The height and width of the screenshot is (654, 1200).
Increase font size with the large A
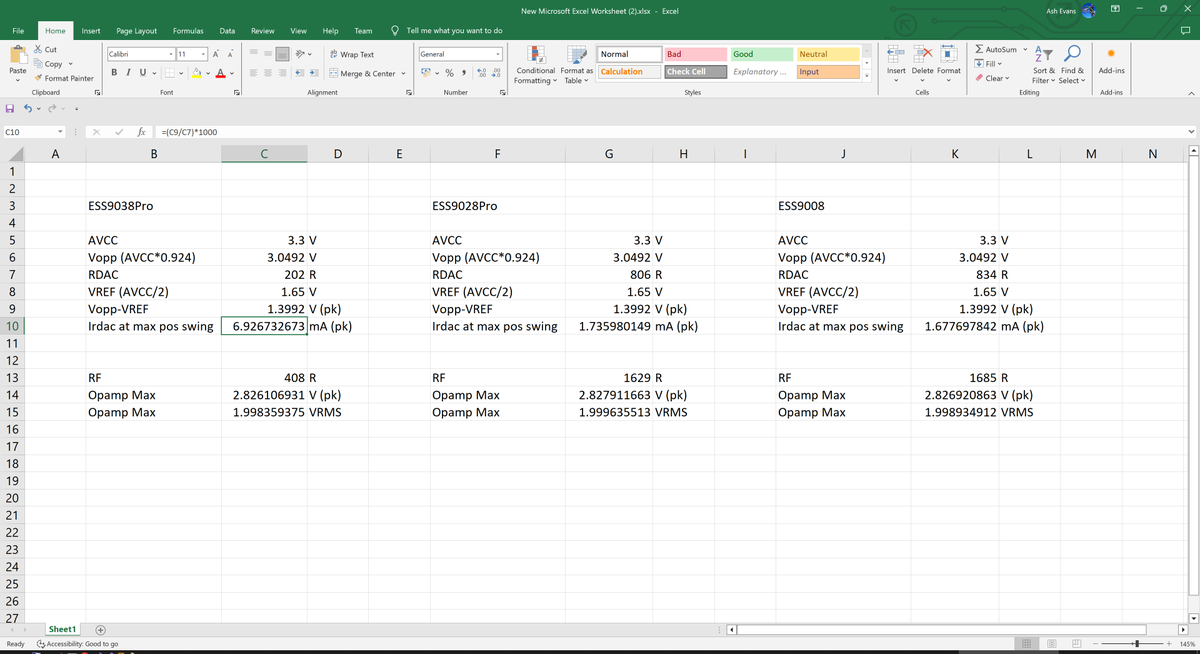(218, 54)
